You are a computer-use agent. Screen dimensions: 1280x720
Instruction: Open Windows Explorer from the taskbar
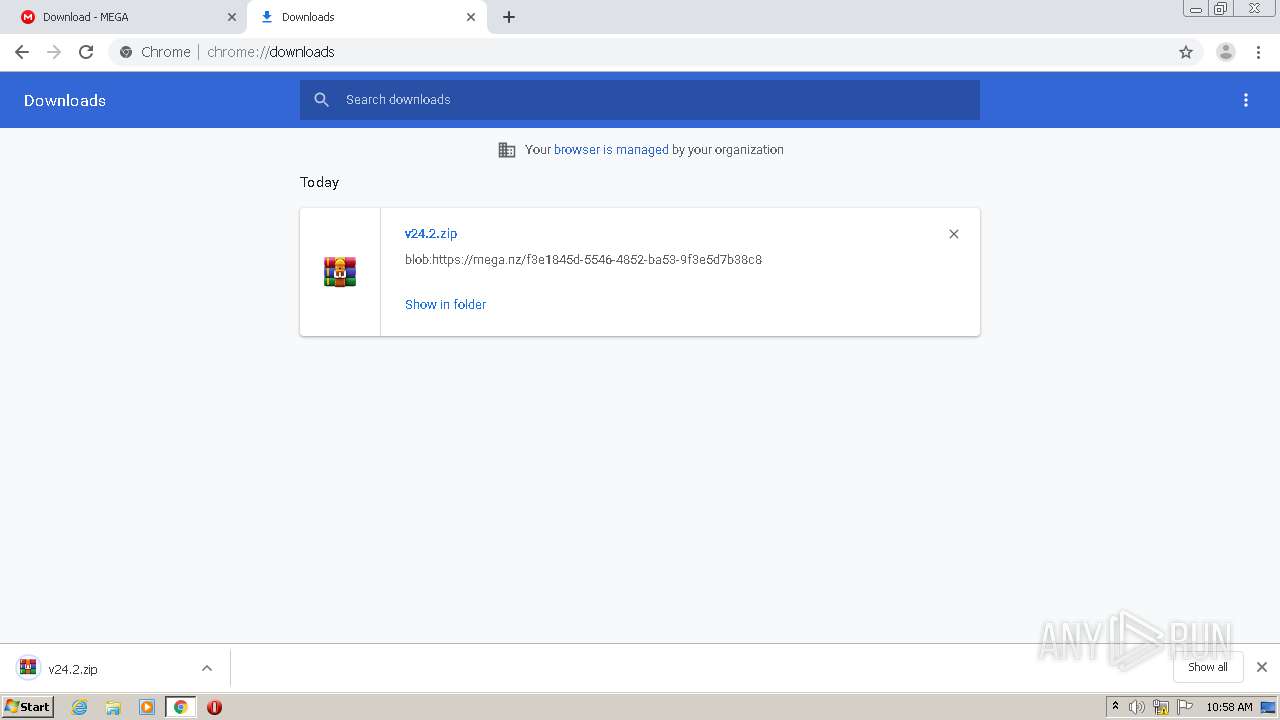(113, 707)
